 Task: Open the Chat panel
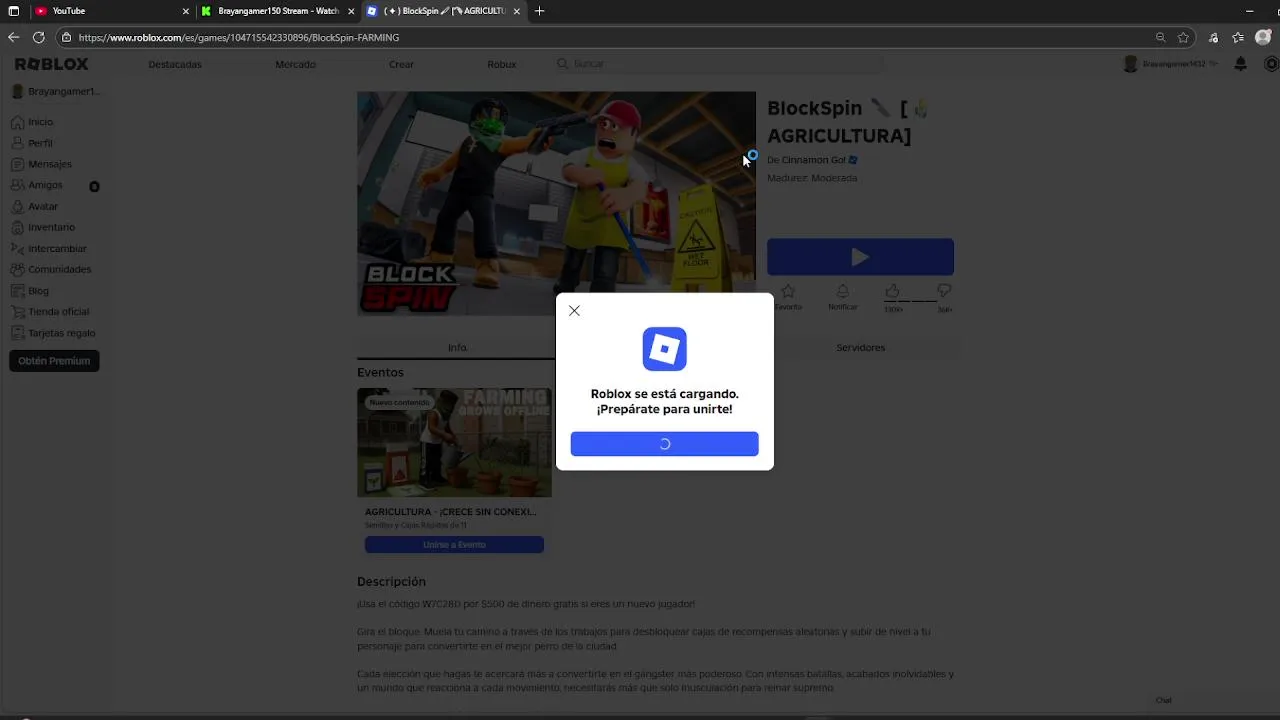point(1164,700)
